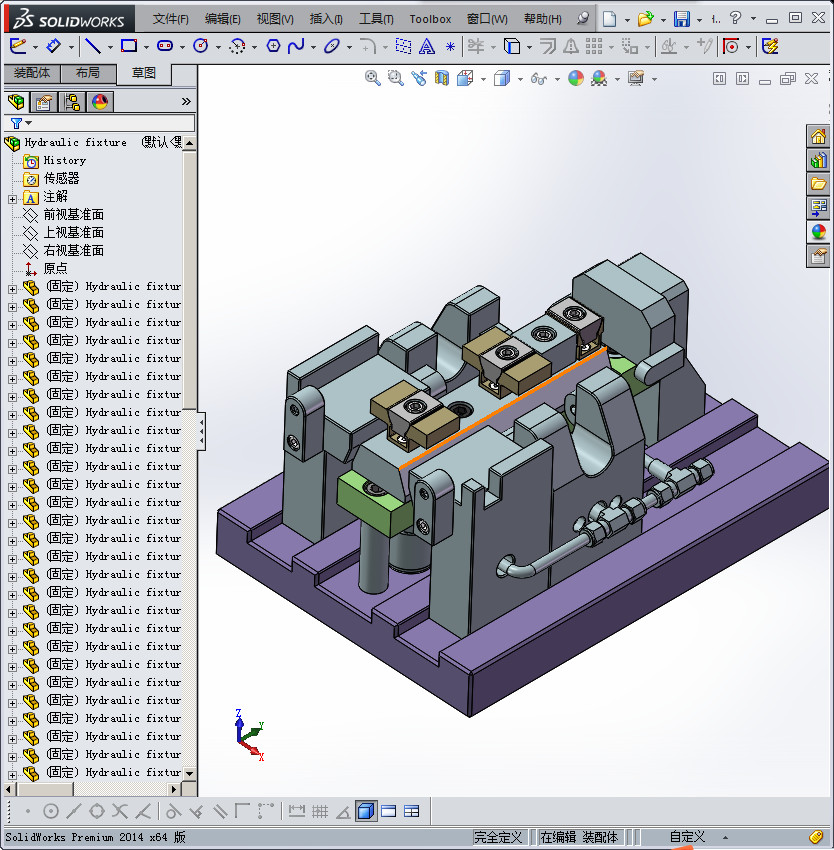Toggle the Intersection snap
834x850 pixels.
pos(120,811)
